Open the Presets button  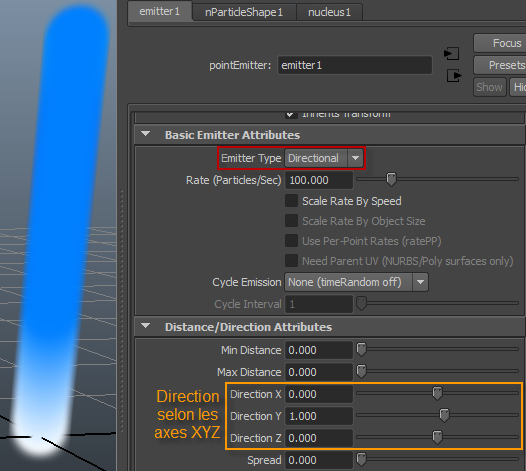pyautogui.click(x=500, y=65)
